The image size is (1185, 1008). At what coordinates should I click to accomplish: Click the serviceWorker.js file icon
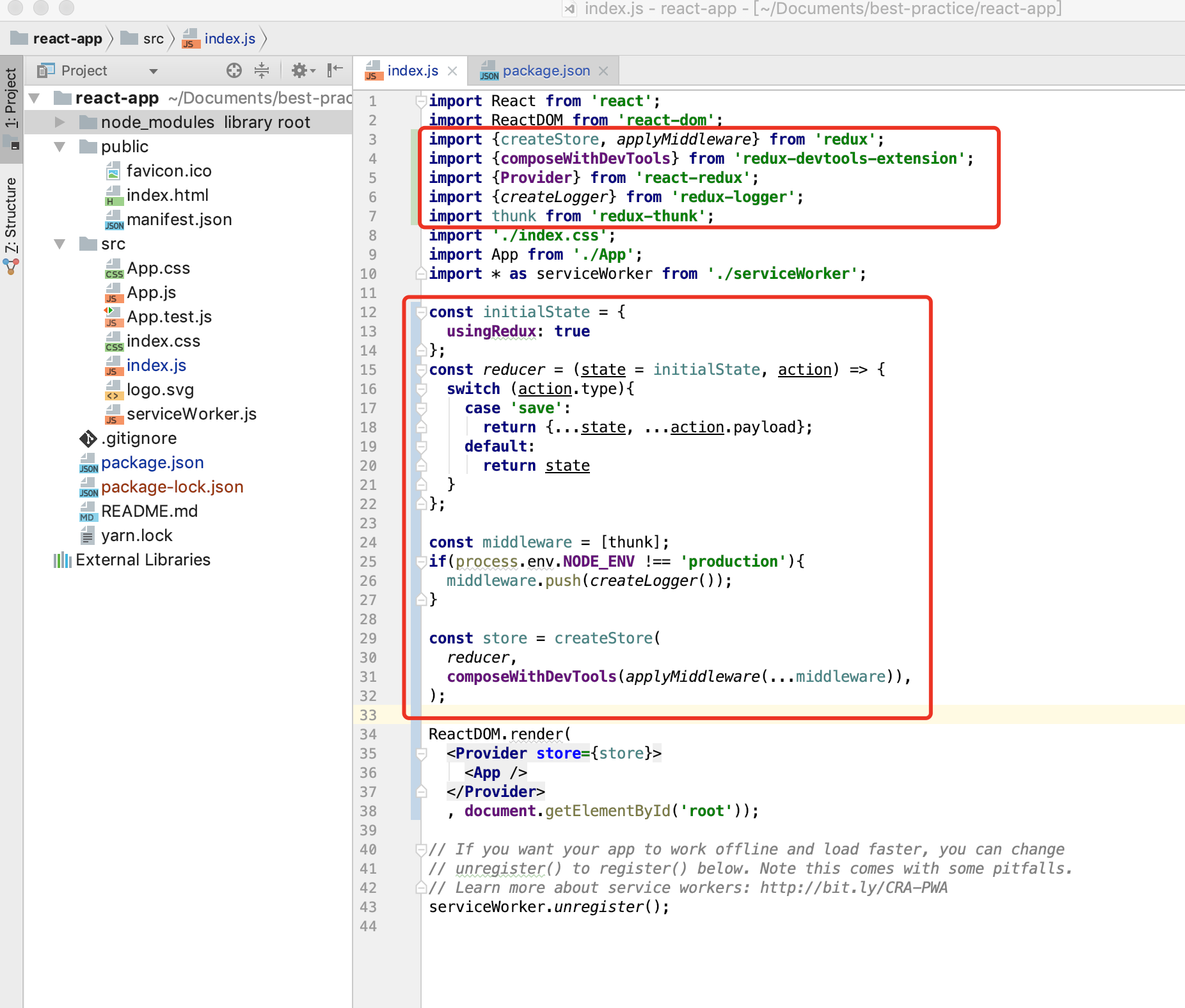point(114,414)
